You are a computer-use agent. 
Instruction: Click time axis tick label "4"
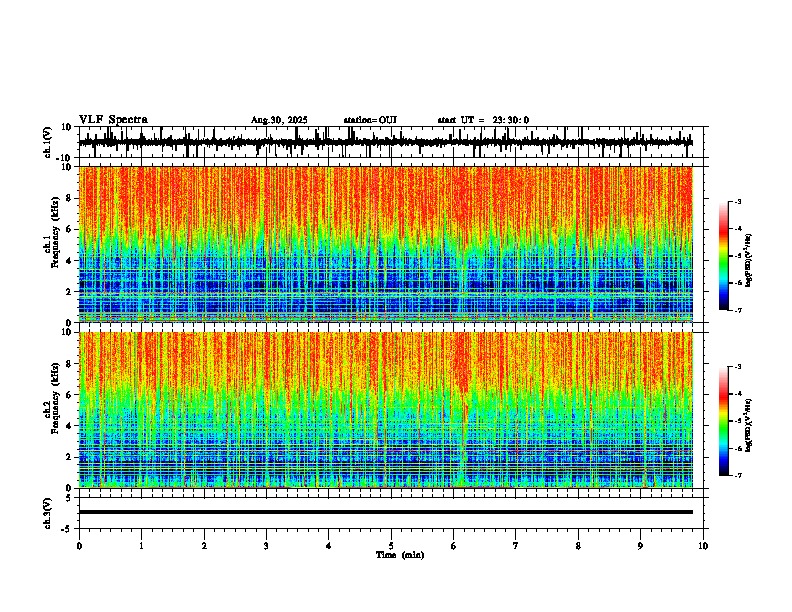329,546
